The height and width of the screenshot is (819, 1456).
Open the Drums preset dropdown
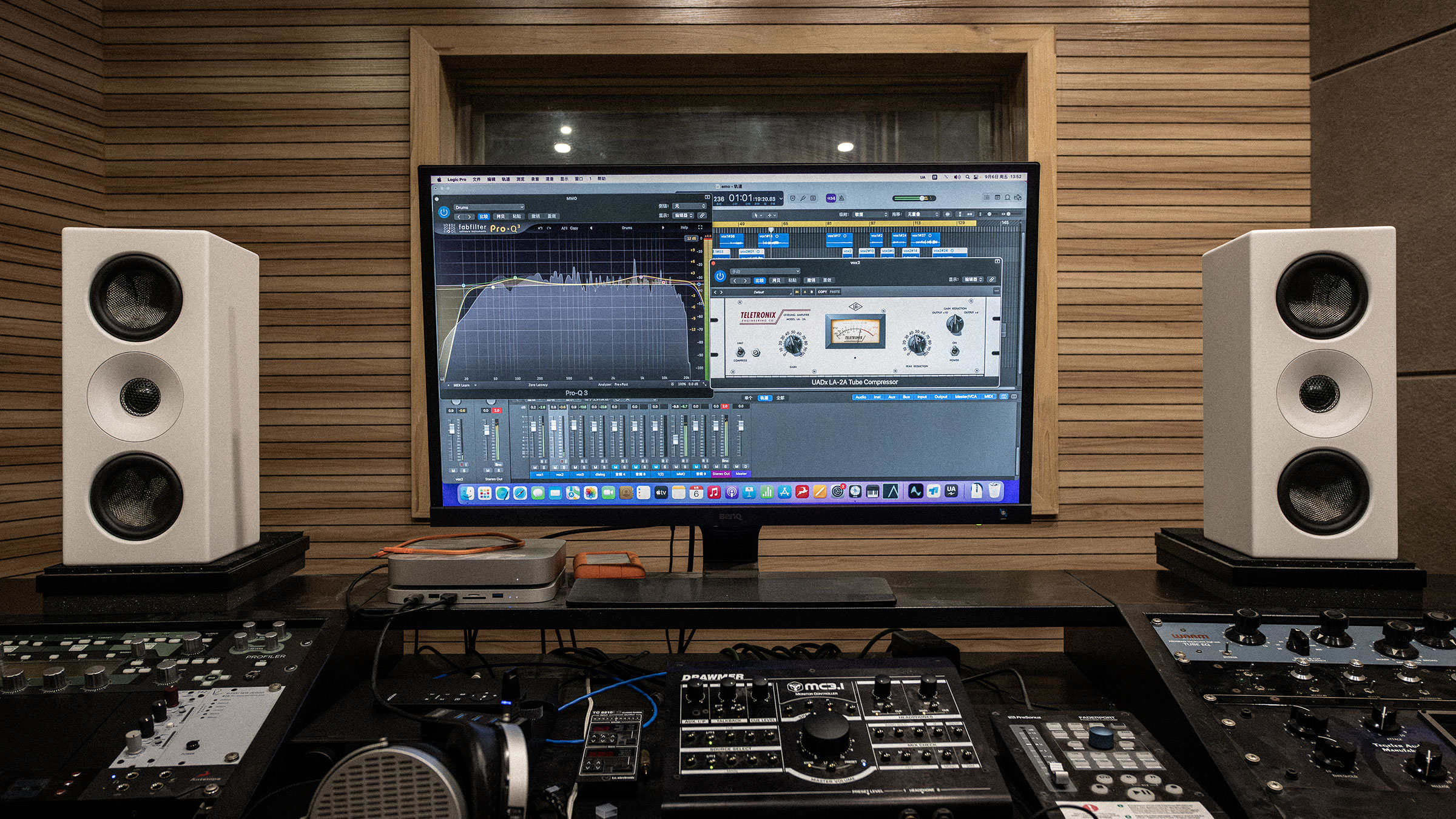tap(489, 207)
